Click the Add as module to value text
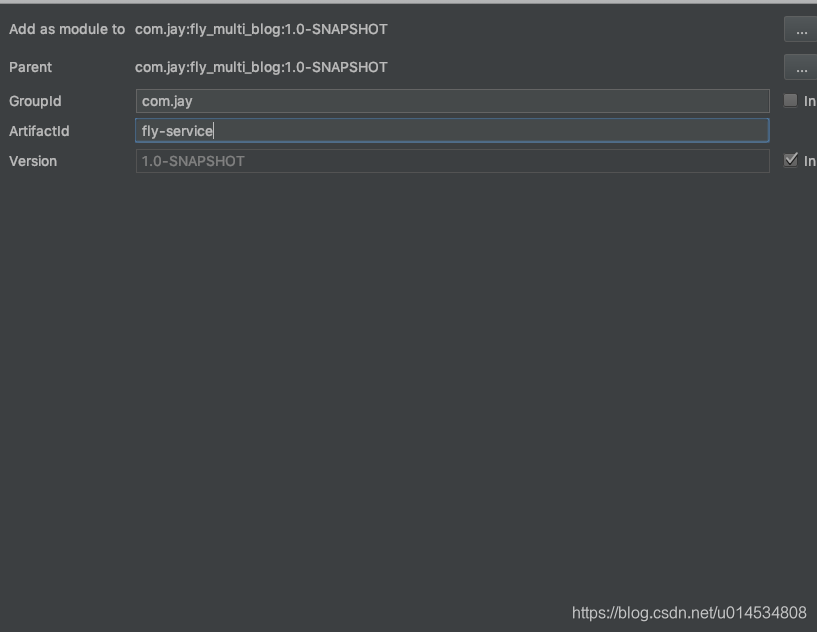 (261, 30)
